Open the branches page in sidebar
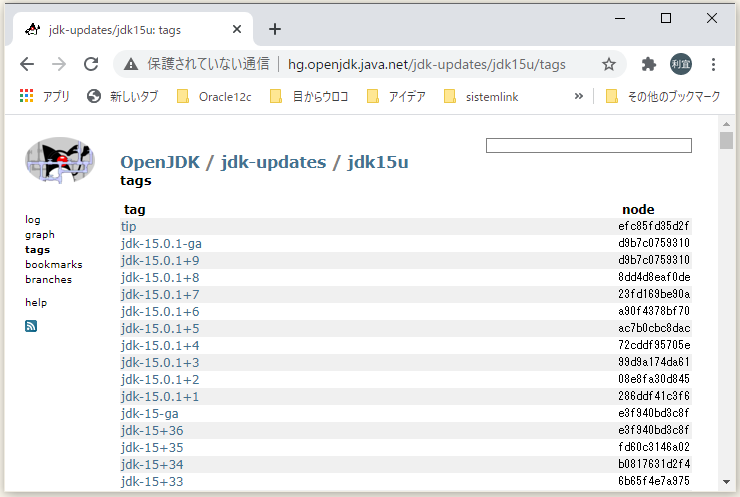 (49, 279)
